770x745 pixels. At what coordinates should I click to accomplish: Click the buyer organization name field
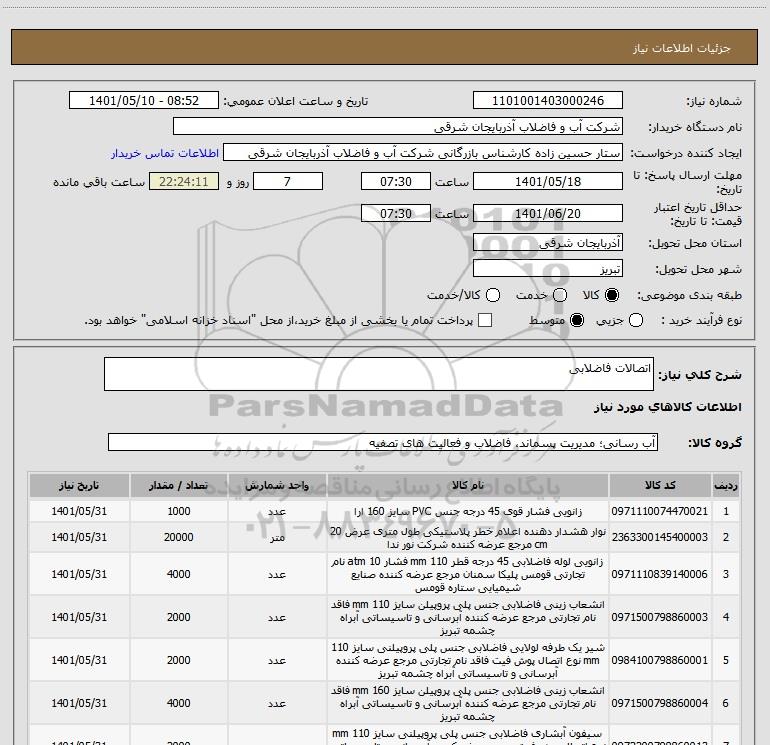(398, 127)
